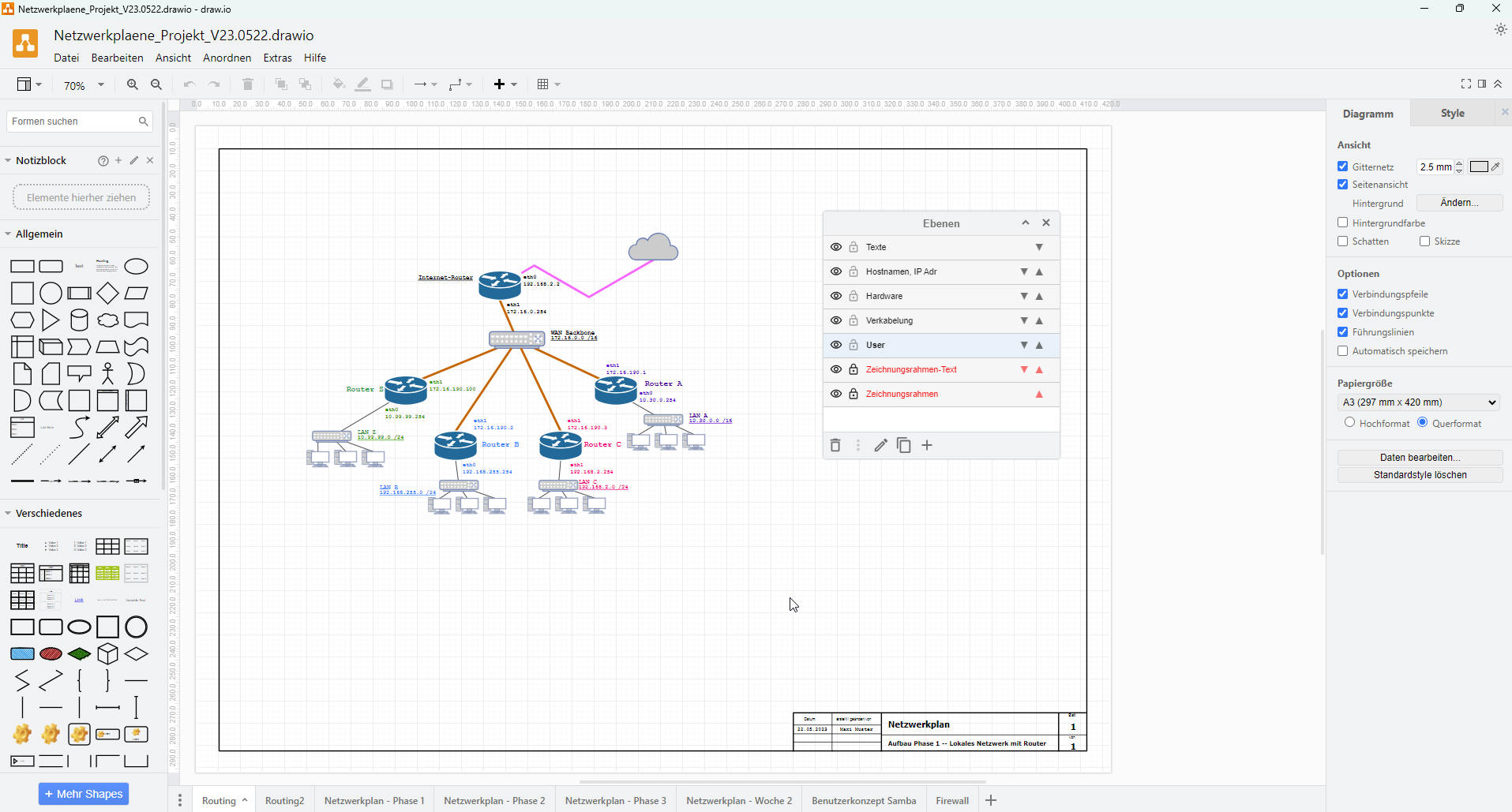The image size is (1512, 812).
Task: Open the line color tool
Action: [x=362, y=84]
